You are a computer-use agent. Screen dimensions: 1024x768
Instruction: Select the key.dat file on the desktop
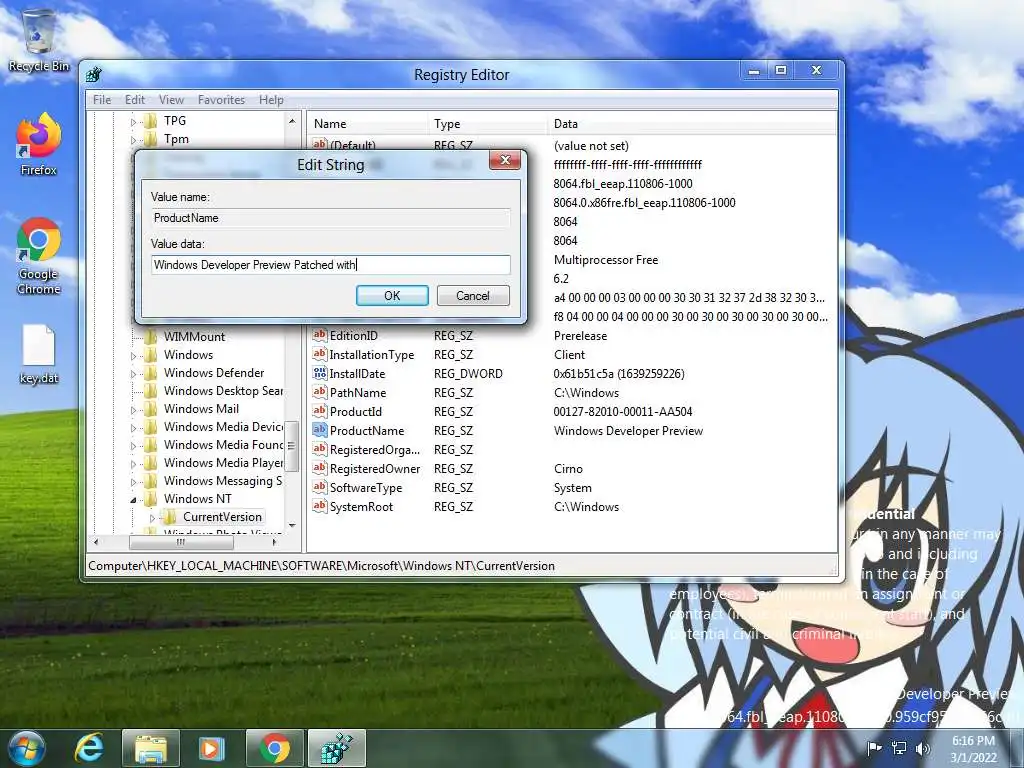39,353
